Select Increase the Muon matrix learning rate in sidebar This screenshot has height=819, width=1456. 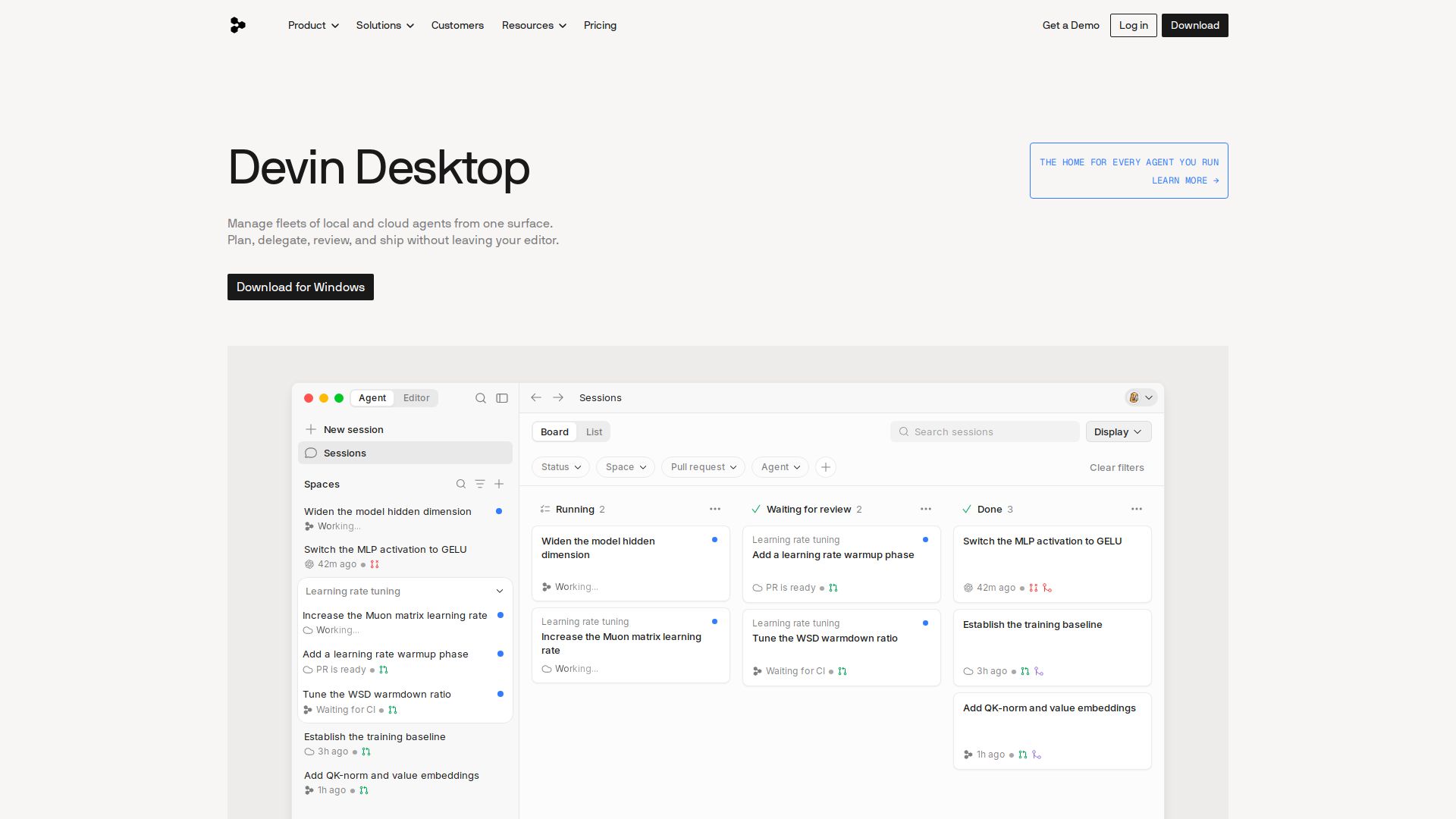405,622
